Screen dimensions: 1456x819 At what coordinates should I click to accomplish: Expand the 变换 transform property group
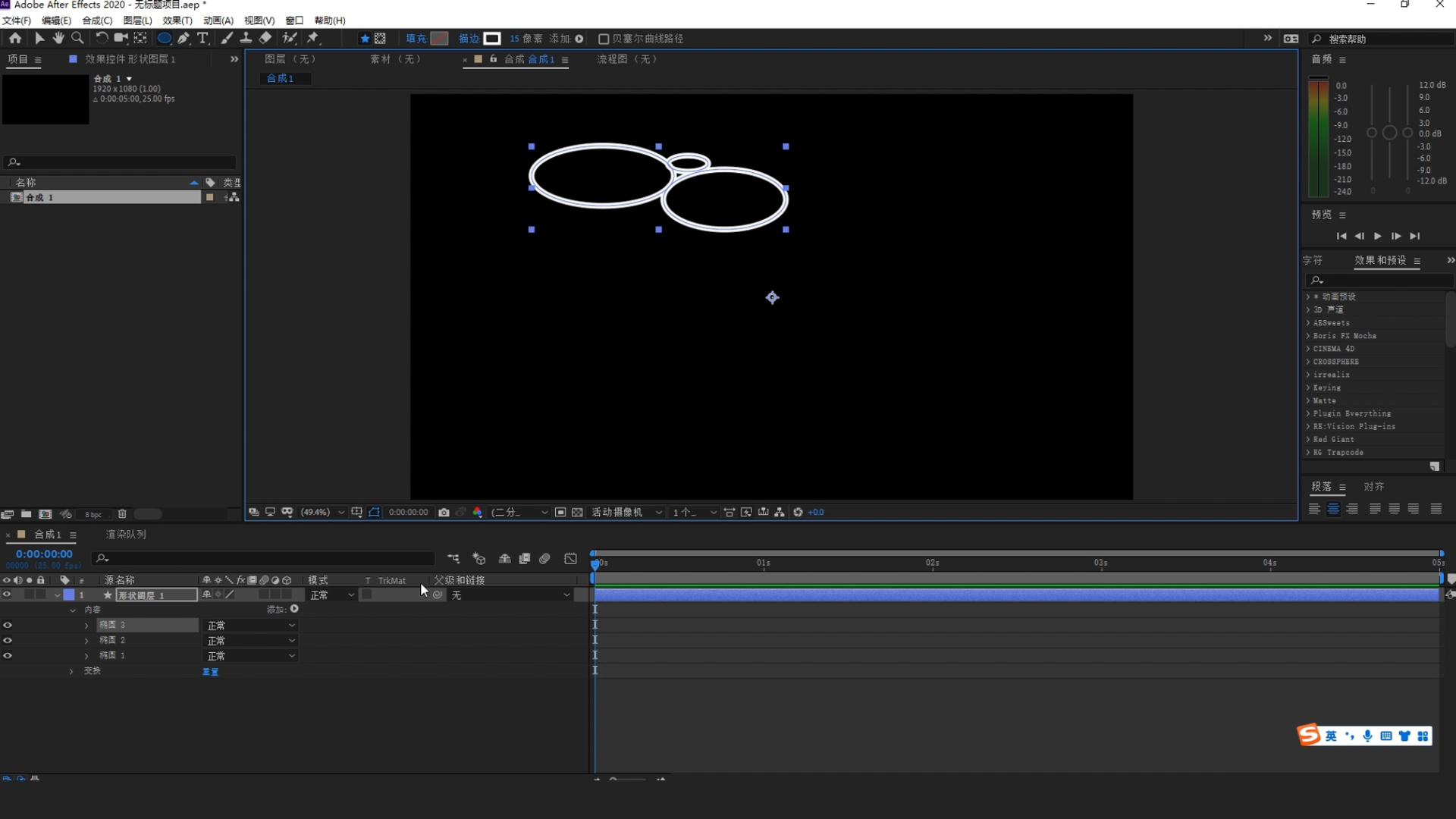tap(71, 671)
